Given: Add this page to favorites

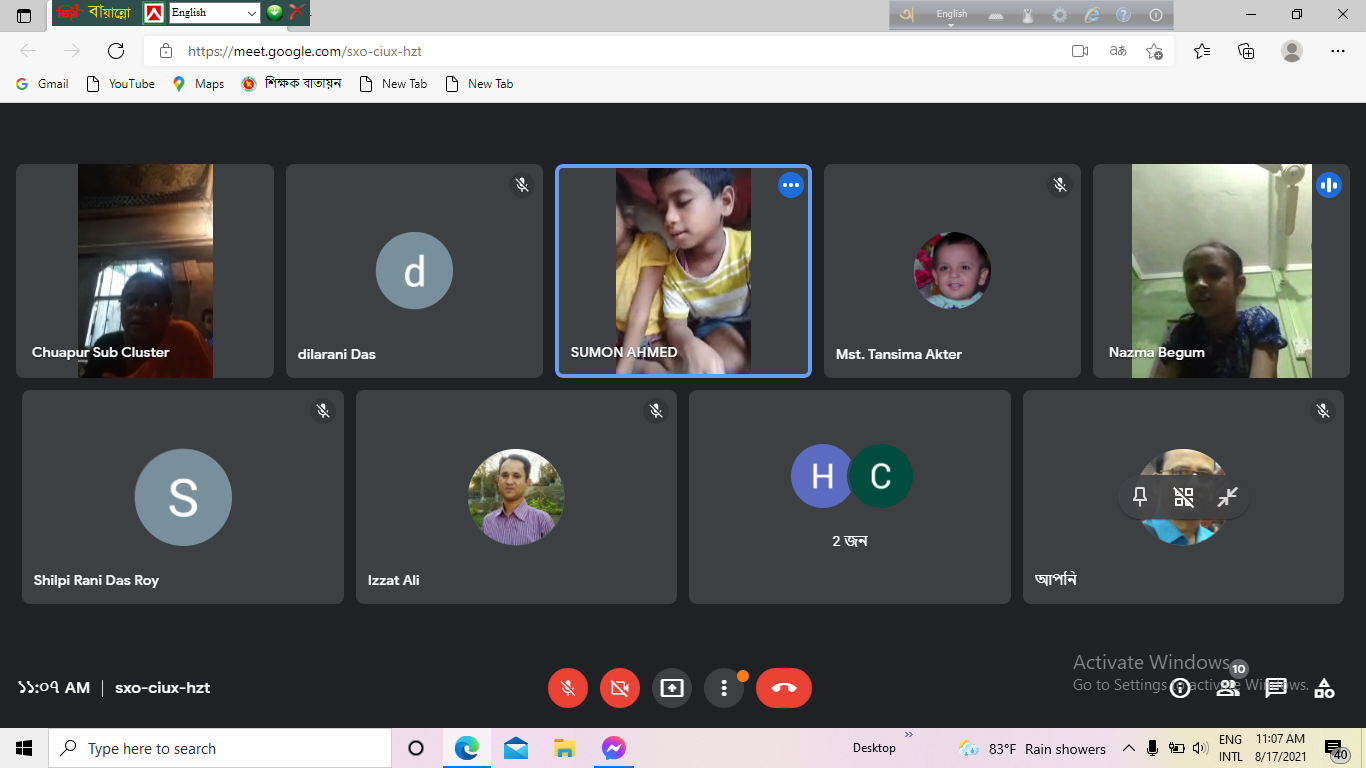Looking at the screenshot, I should coord(1155,51).
